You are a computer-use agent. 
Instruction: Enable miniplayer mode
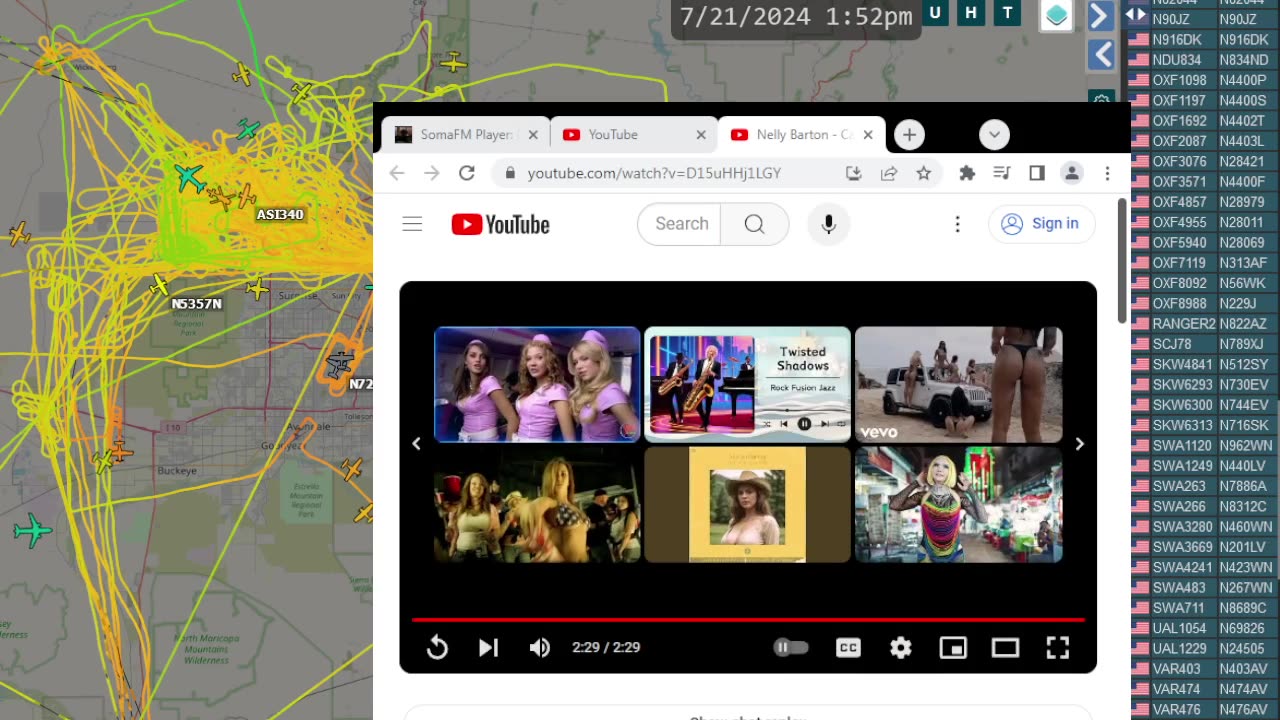[953, 648]
